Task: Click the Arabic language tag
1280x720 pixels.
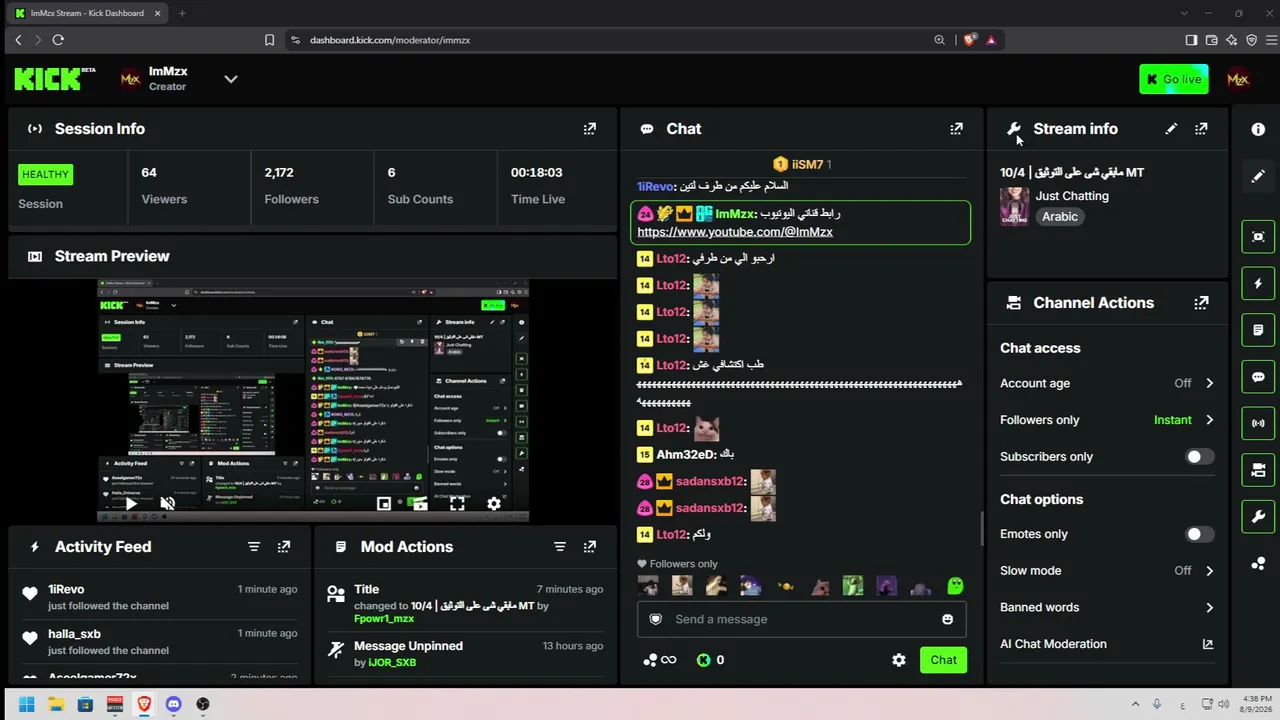Action: click(1060, 217)
